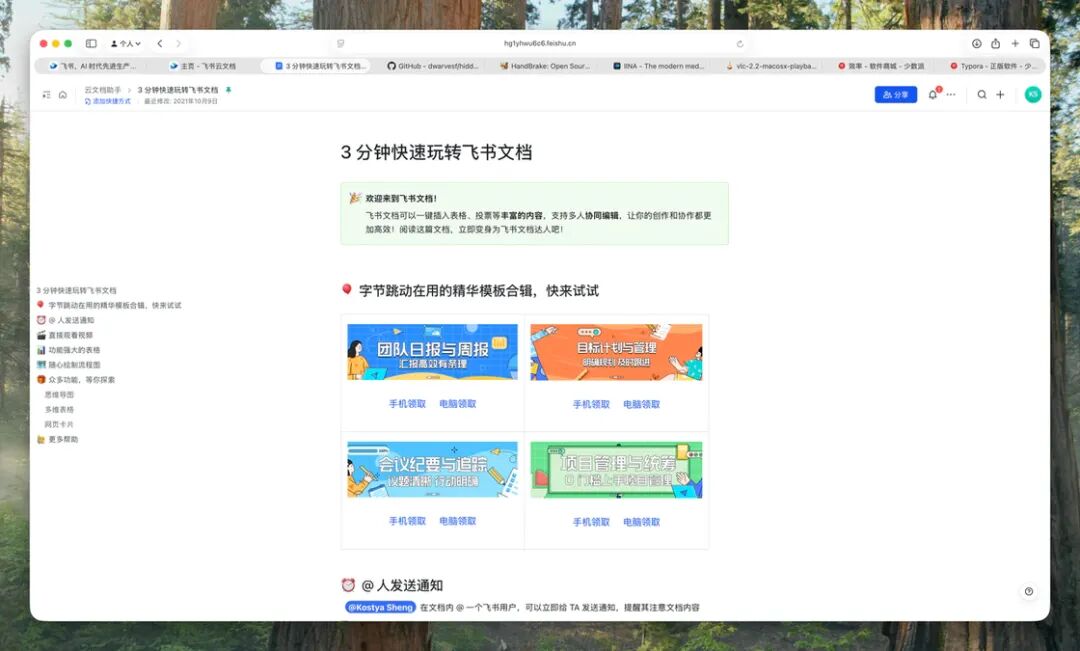Open the help icon at bottom right

[x=1028, y=591]
